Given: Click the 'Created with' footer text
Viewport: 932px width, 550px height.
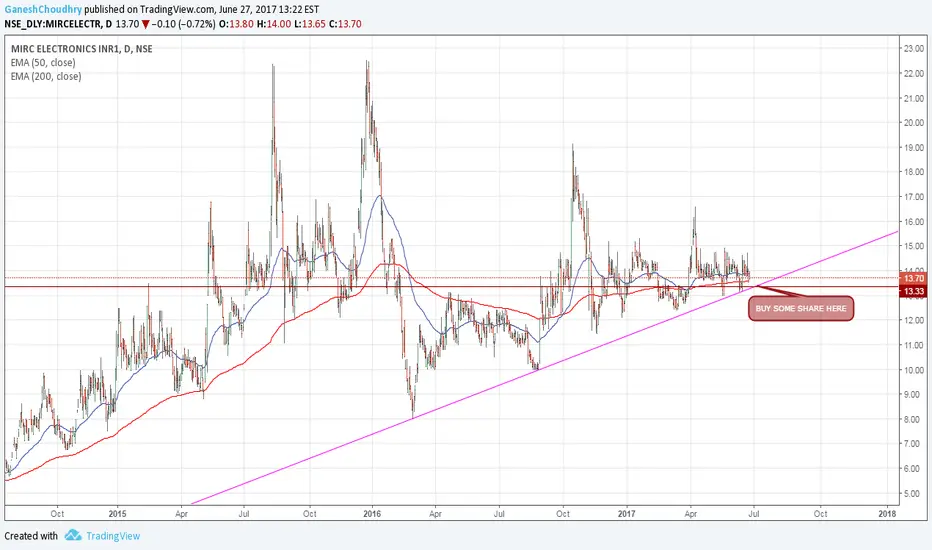Looking at the screenshot, I should pos(31,536).
